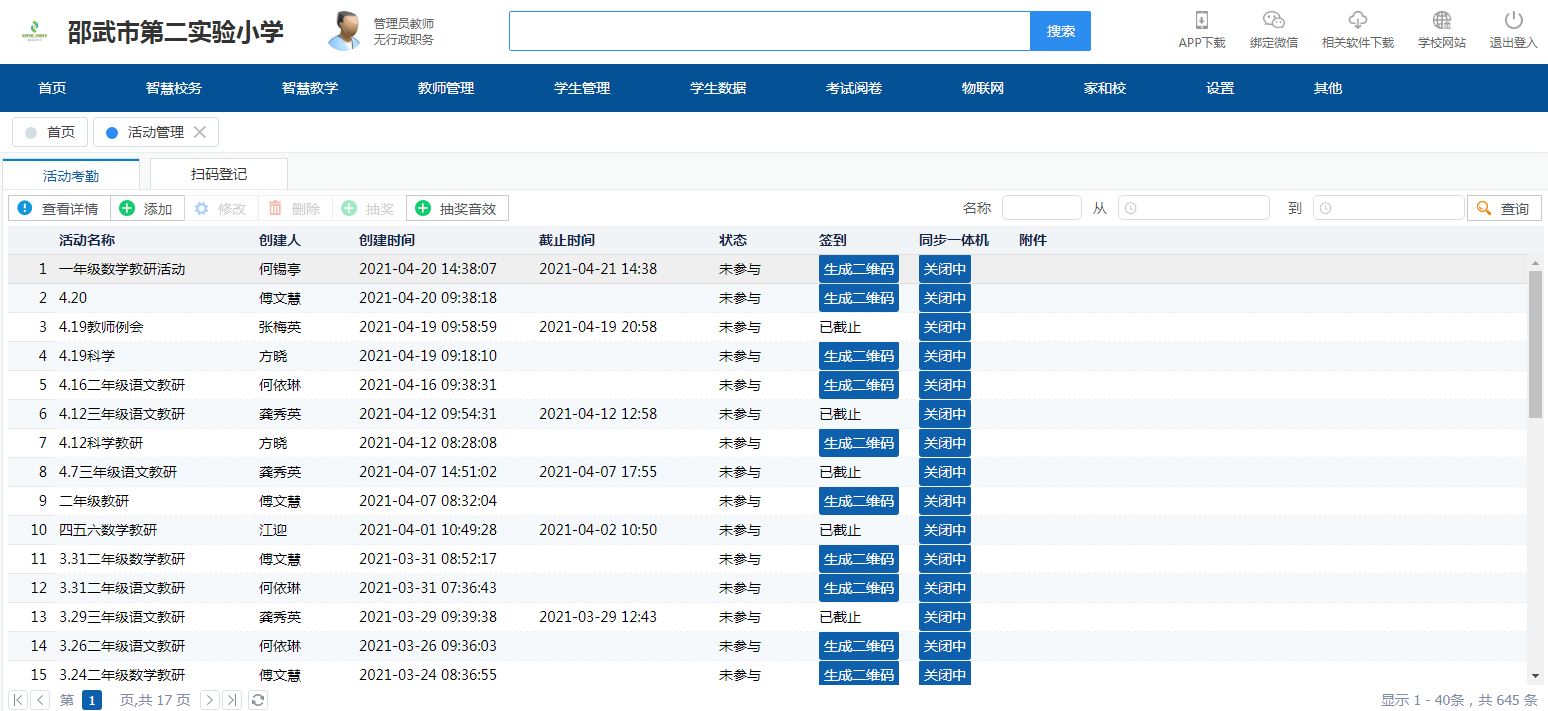Open the 首页 main menu item
This screenshot has height=711, width=1548.
tap(52, 88)
